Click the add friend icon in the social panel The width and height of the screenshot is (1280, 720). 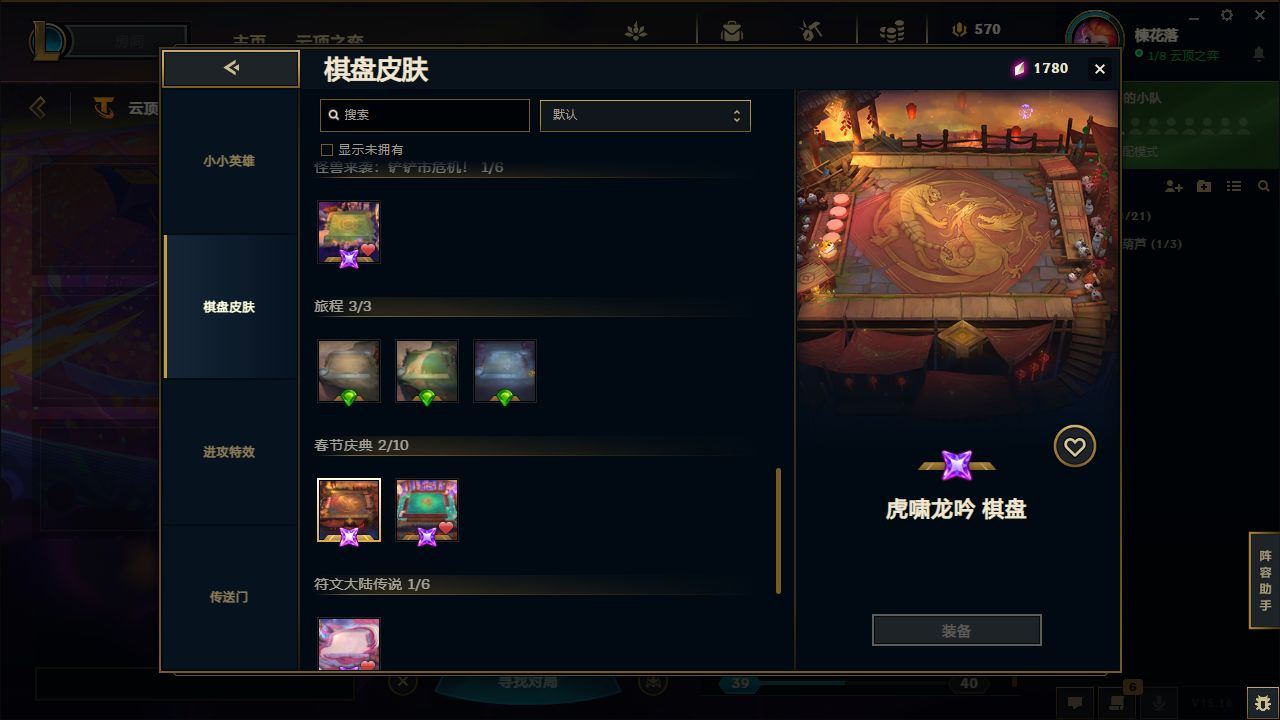[1173, 186]
